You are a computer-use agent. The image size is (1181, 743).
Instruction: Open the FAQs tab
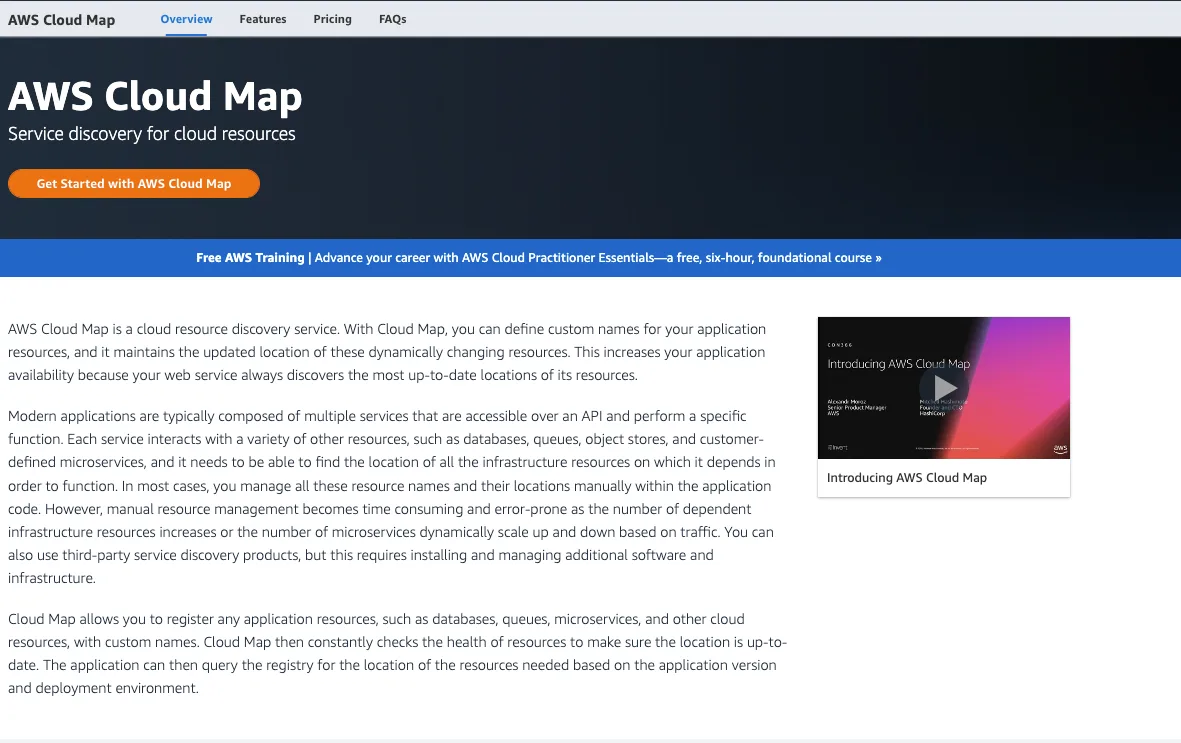[x=392, y=19]
